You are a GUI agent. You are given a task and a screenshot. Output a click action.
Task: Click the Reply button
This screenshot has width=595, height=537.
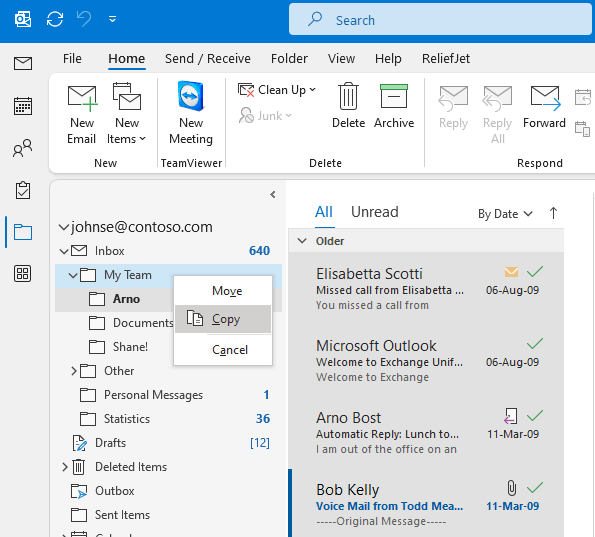(453, 107)
